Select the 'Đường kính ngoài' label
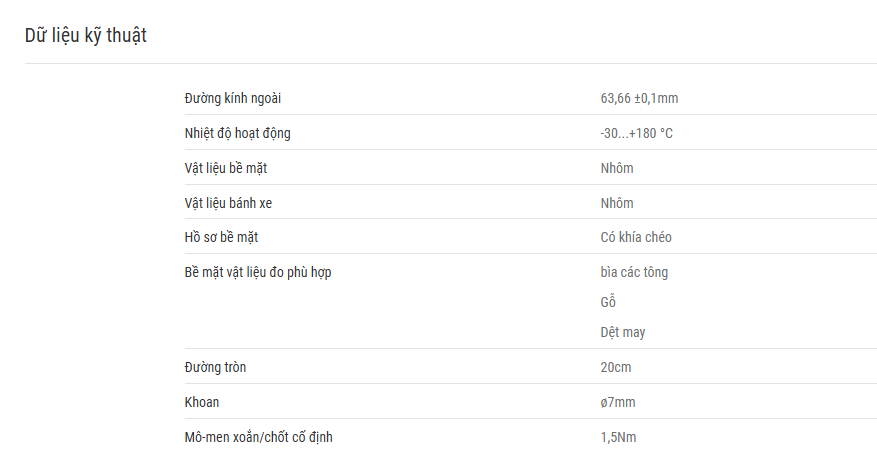877x469 pixels. click(233, 98)
